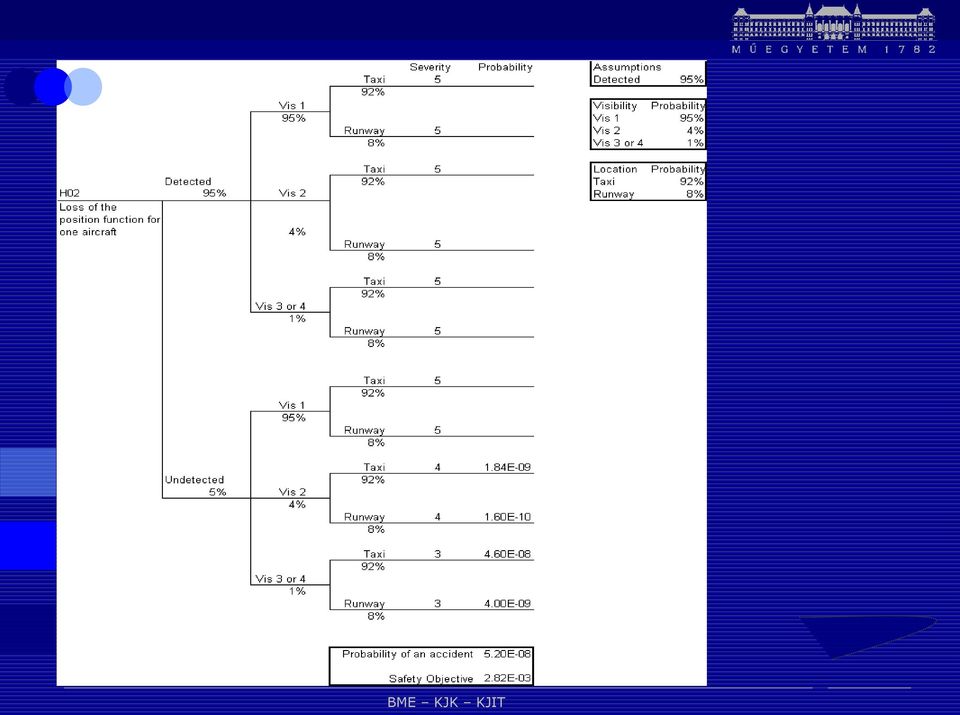Click the probability value "1.60E-10"
960x715 pixels.
click(x=508, y=517)
